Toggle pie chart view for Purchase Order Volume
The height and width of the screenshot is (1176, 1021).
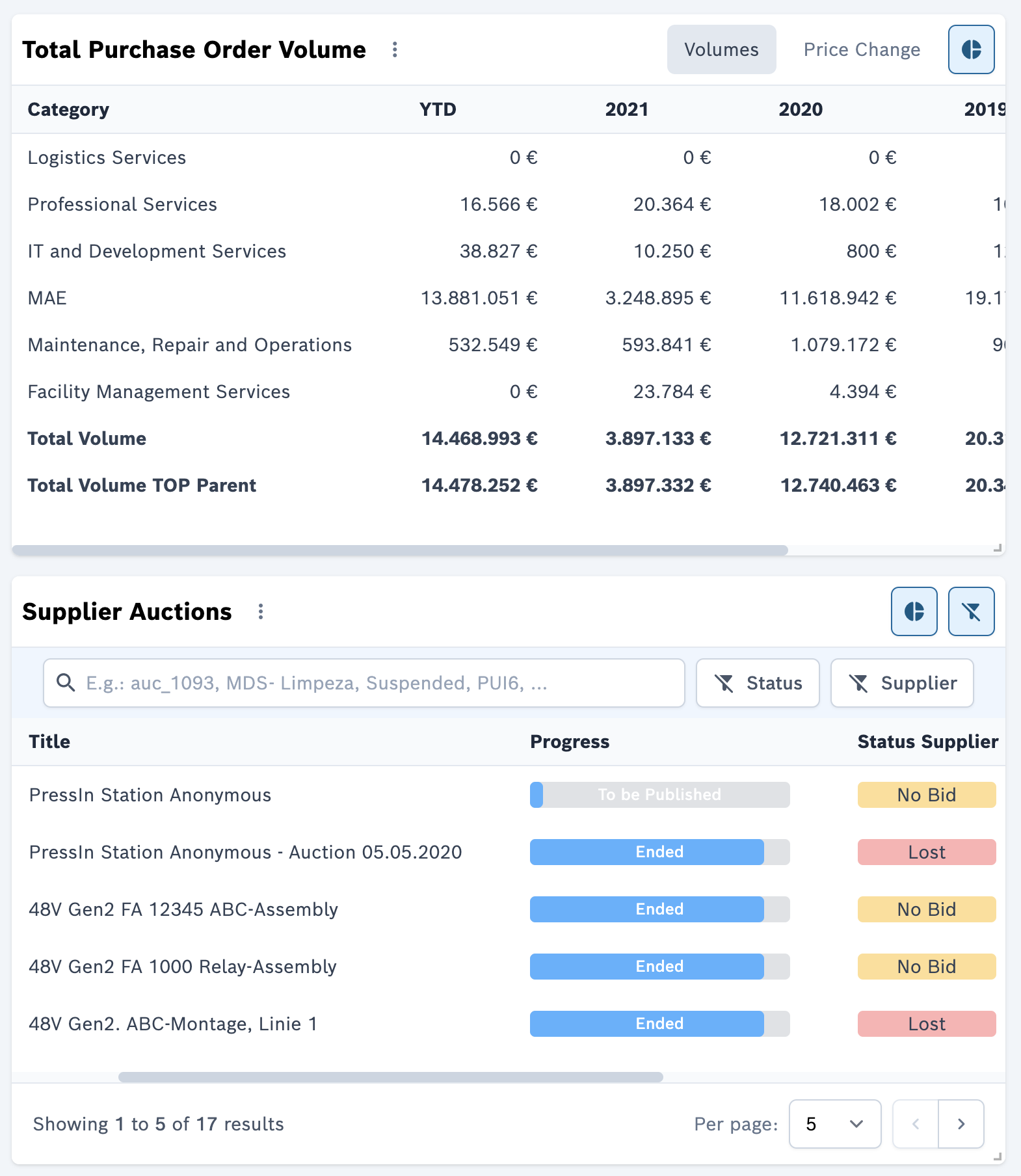971,49
